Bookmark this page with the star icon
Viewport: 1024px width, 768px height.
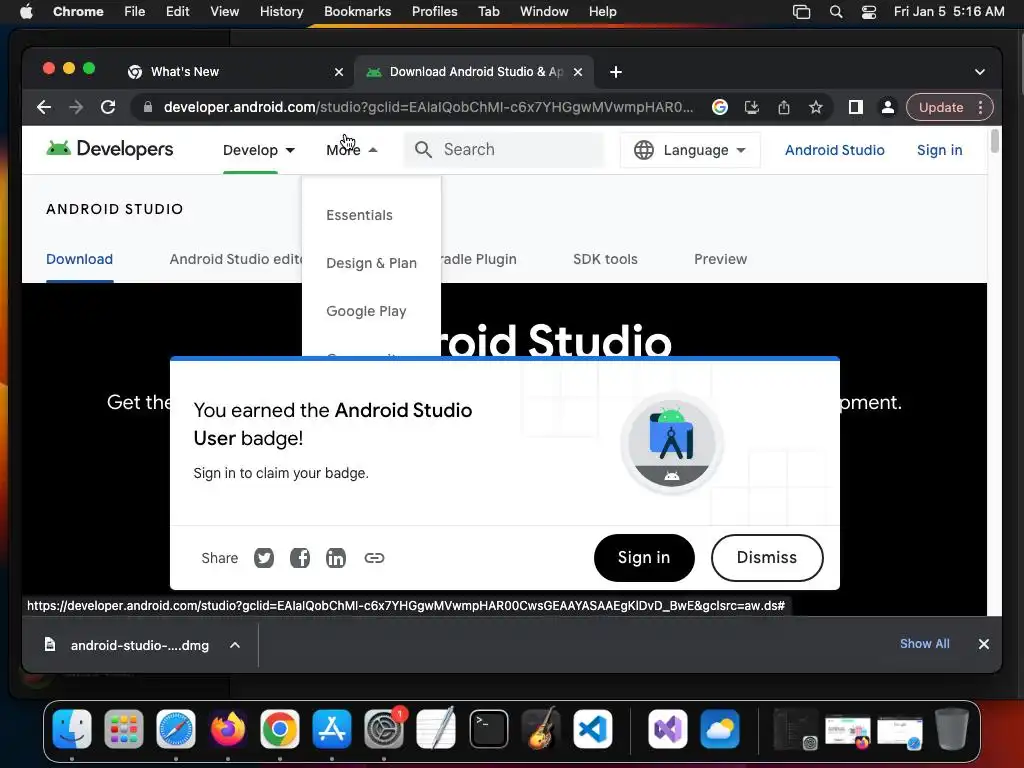coord(816,107)
